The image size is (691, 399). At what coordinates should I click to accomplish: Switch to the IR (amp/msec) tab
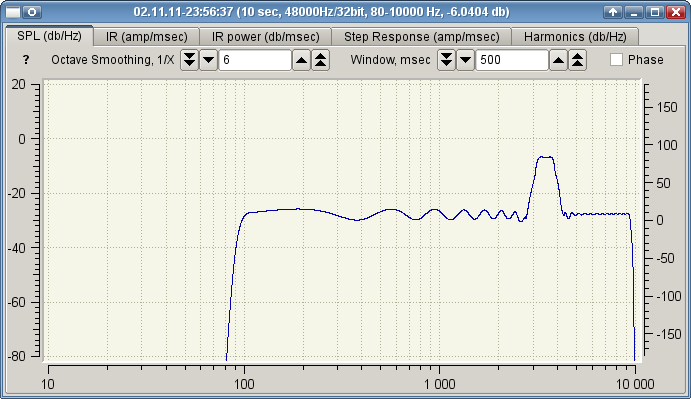click(146, 37)
